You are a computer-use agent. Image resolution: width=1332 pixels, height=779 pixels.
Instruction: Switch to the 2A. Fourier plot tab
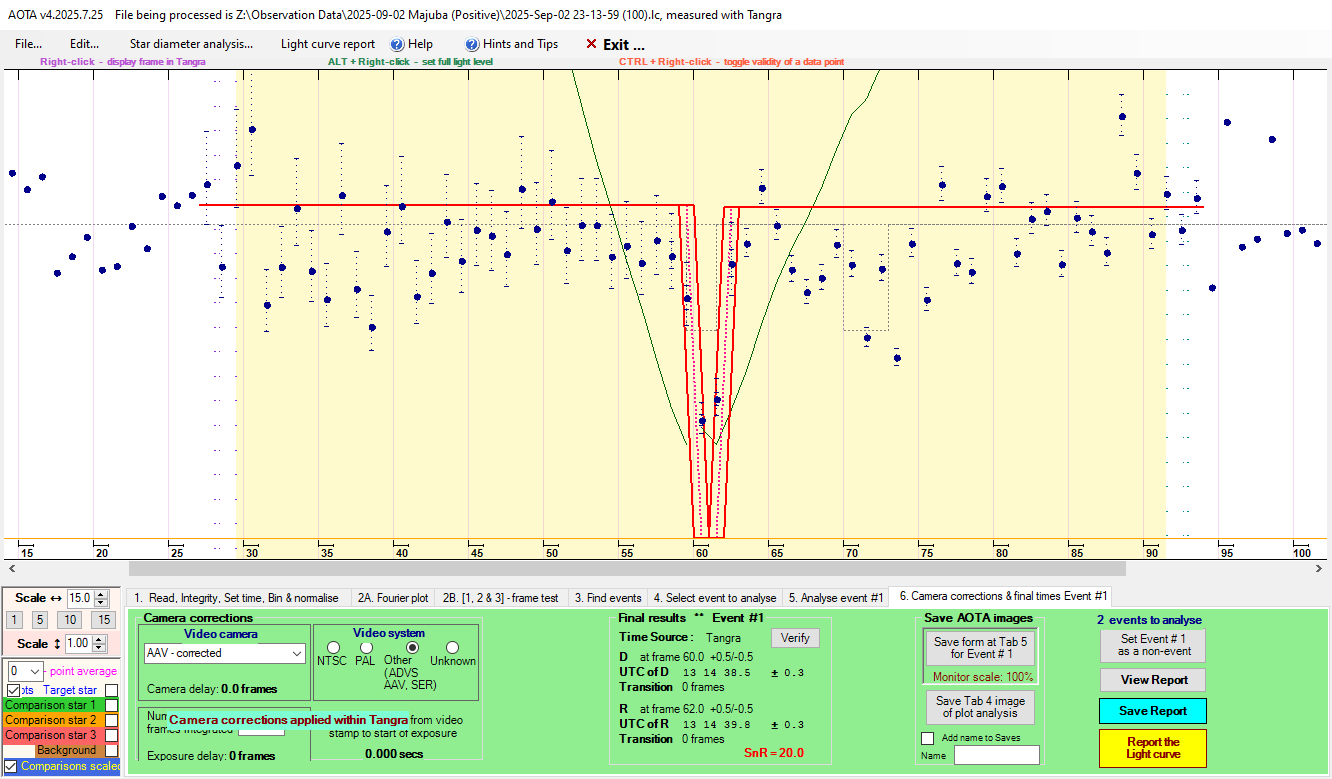[x=395, y=598]
